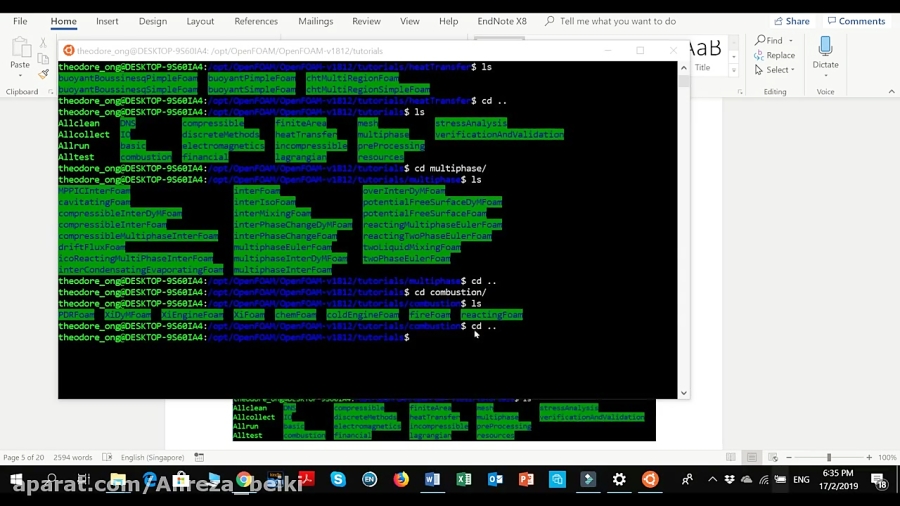The height and width of the screenshot is (506, 900).
Task: Collapse the ribbon with the chevron
Action: [x=891, y=91]
